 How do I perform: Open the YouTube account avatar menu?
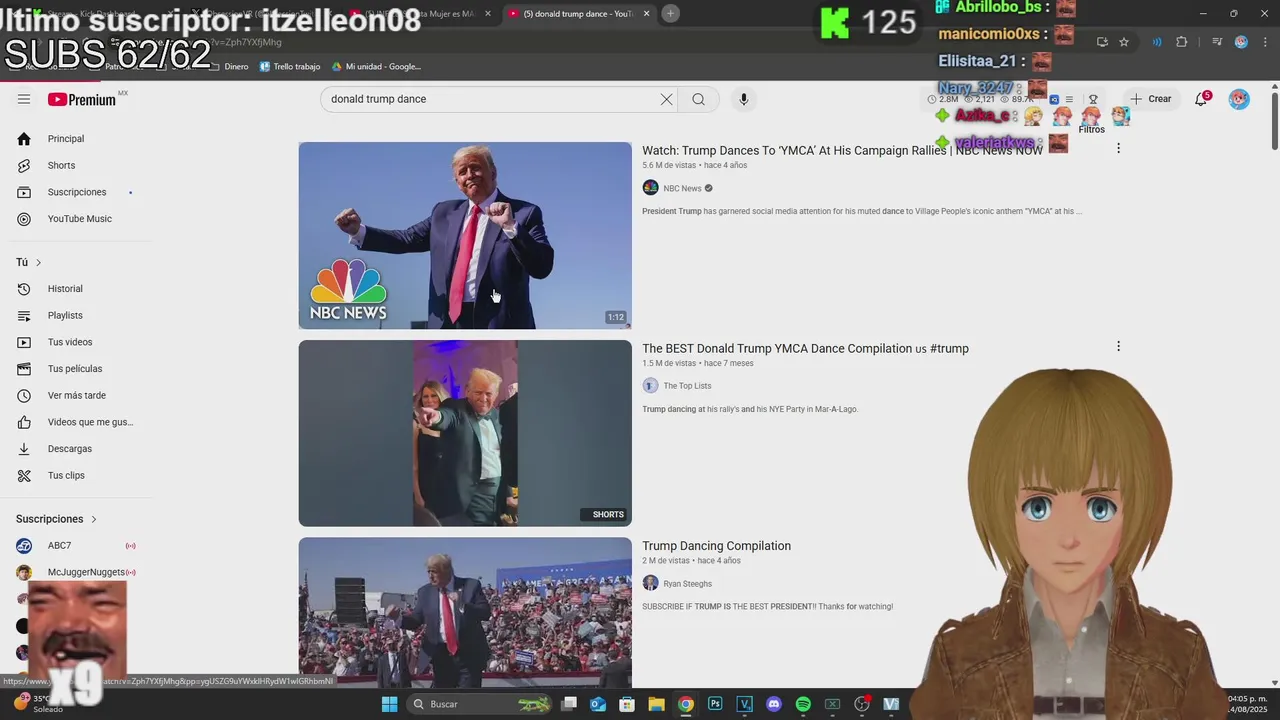pos(1239,99)
